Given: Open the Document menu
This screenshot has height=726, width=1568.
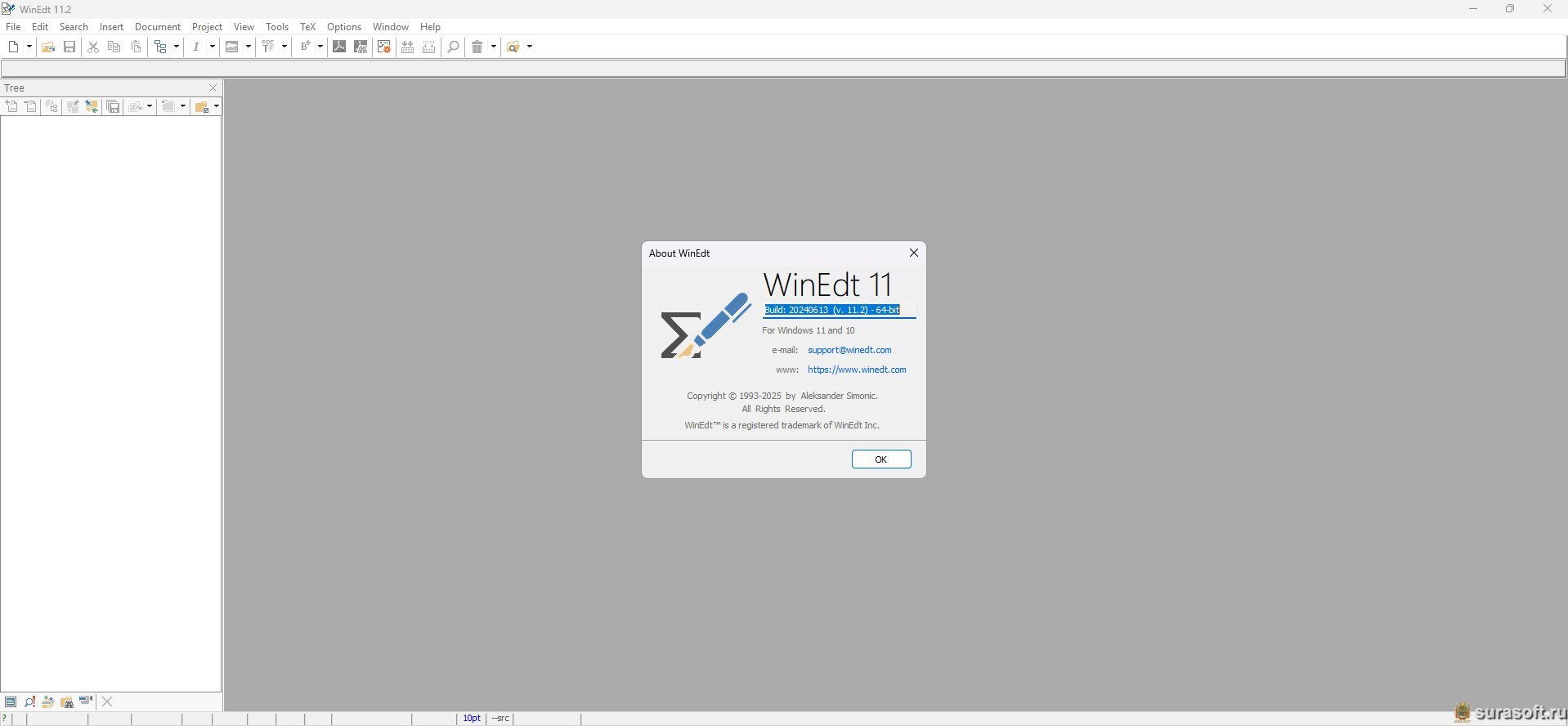Looking at the screenshot, I should (158, 27).
